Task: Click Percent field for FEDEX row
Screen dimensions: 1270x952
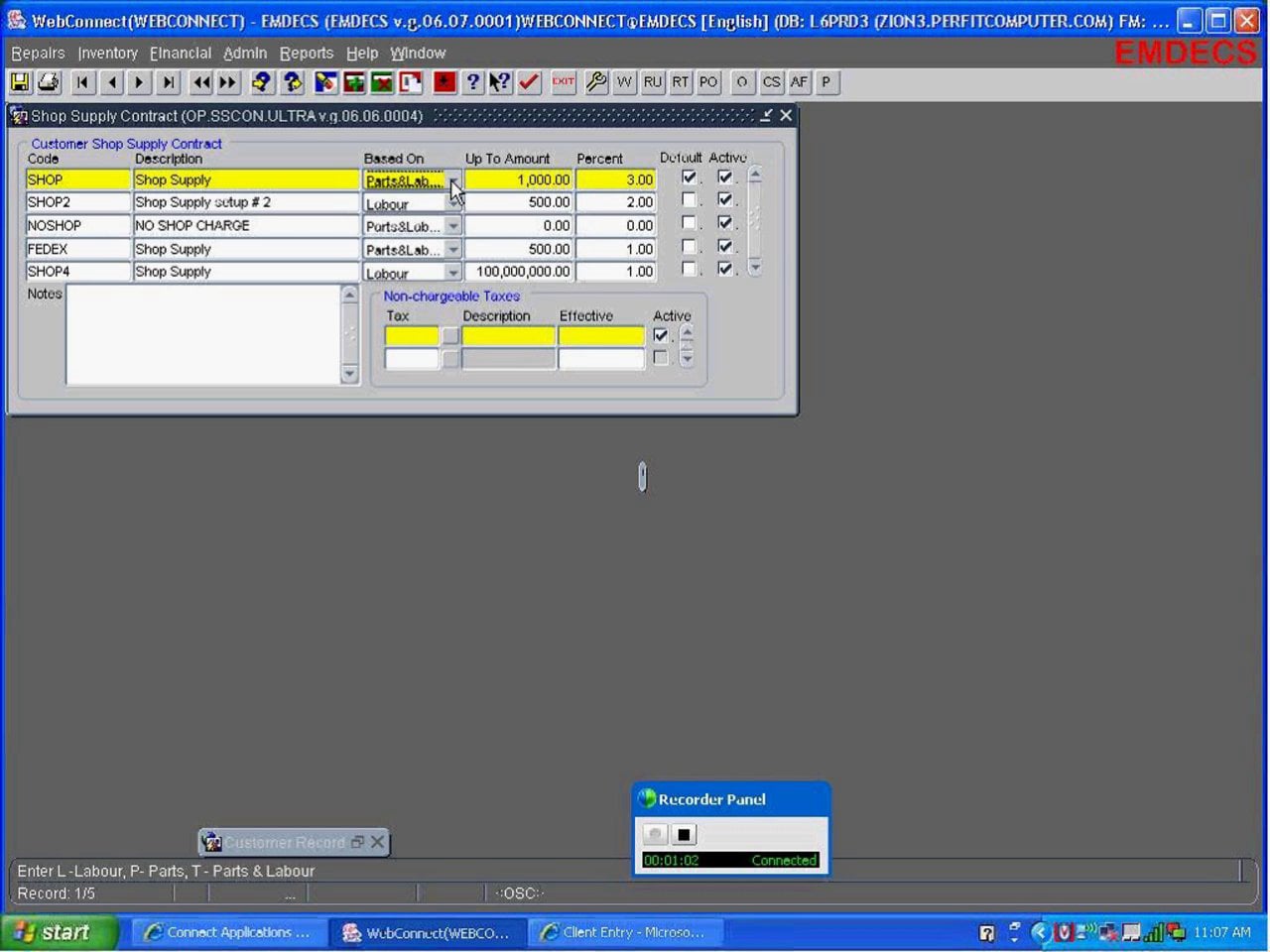Action: pos(615,249)
